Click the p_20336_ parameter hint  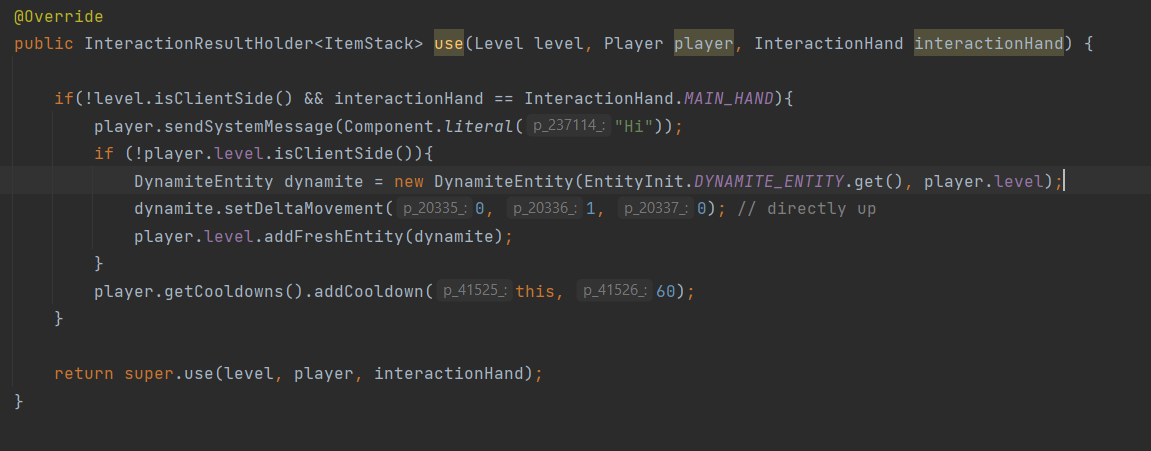click(x=543, y=209)
